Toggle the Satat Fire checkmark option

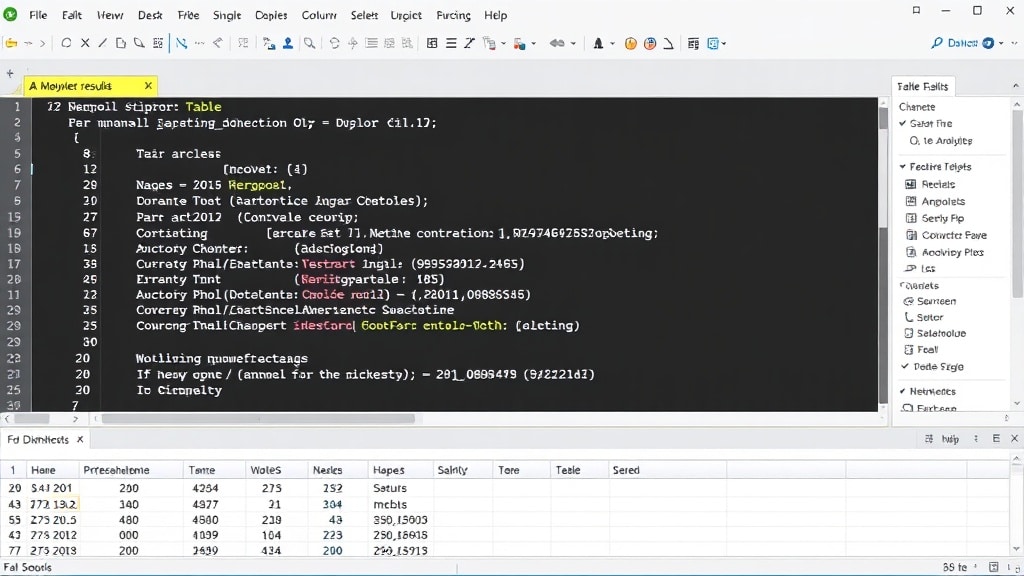[x=902, y=124]
